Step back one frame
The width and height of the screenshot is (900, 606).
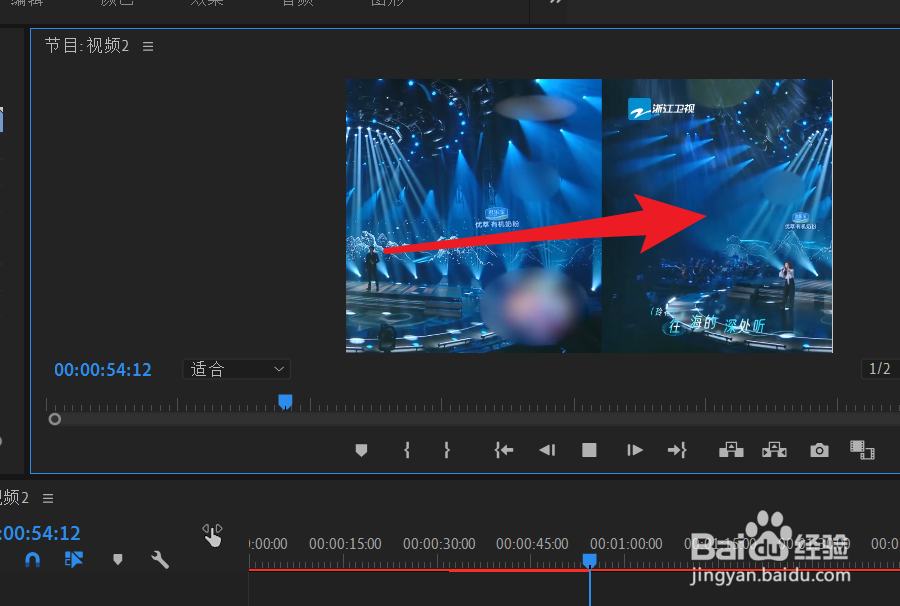[547, 450]
